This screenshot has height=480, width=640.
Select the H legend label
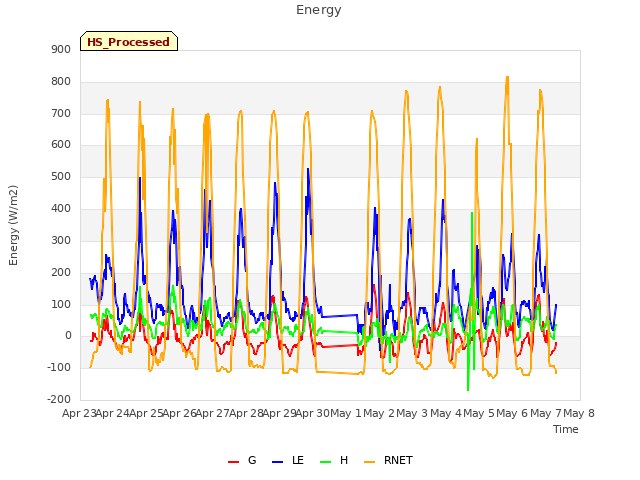pyautogui.click(x=344, y=460)
